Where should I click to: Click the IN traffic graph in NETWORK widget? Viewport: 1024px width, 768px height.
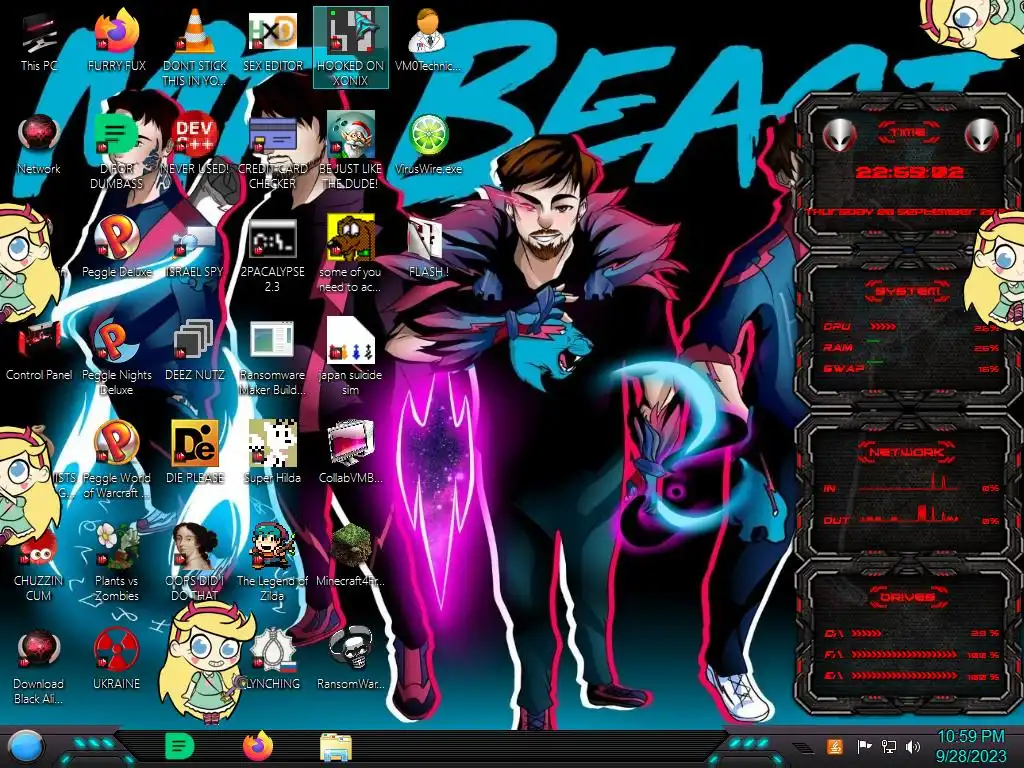tap(910, 485)
